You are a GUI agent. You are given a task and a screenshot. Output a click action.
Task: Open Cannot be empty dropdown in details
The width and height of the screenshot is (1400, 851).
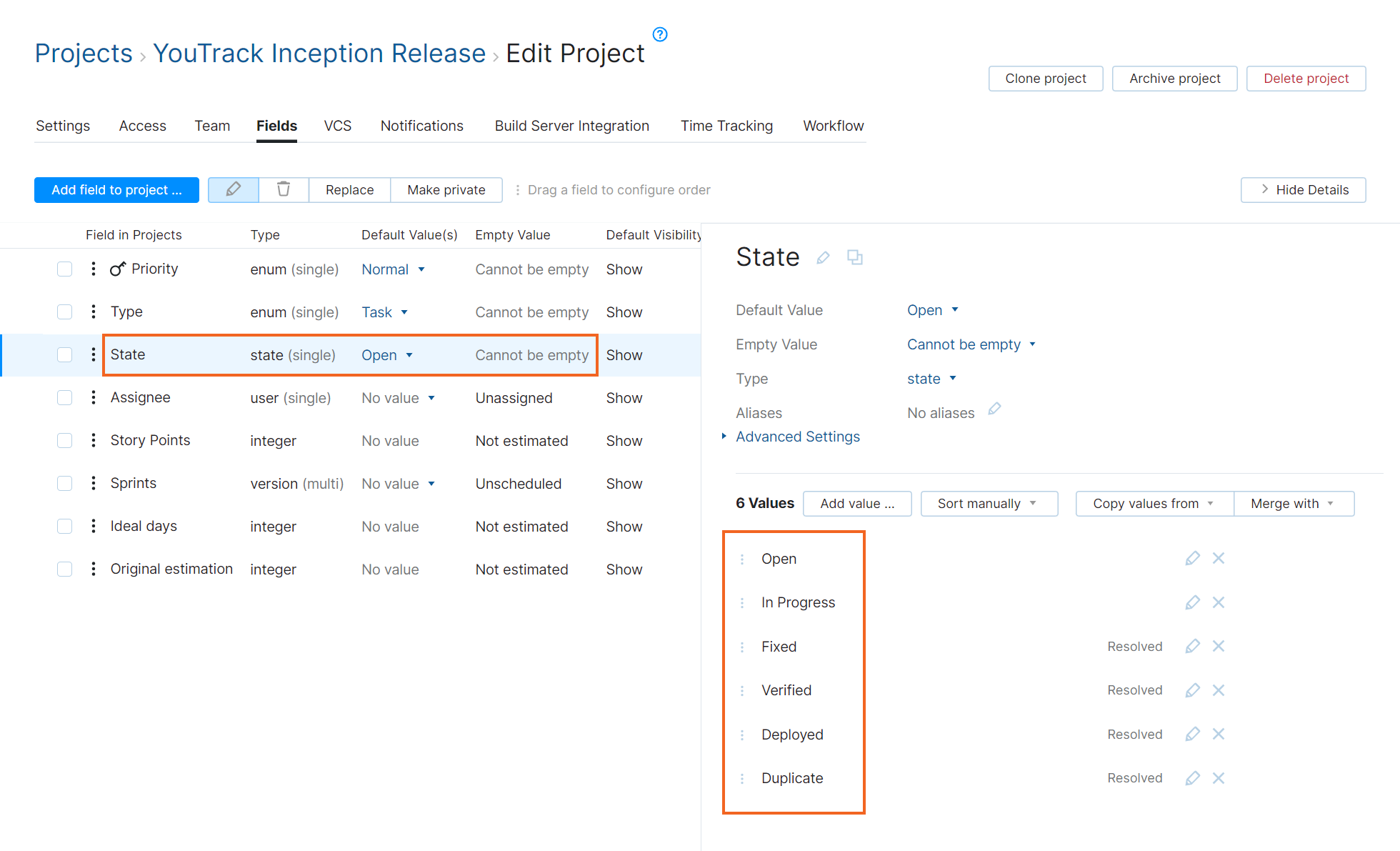click(971, 344)
